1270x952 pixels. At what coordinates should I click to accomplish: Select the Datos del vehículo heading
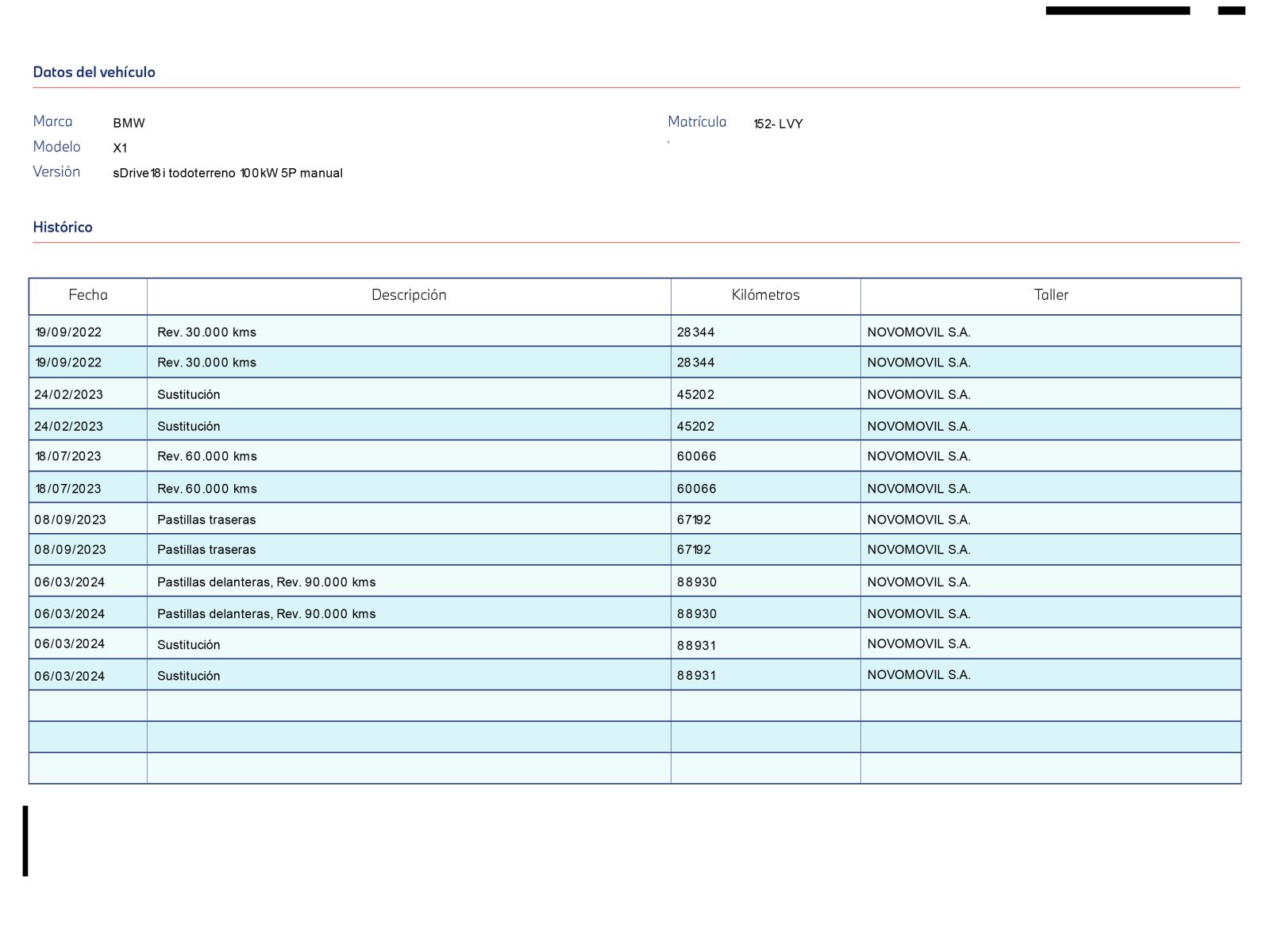coord(94,72)
